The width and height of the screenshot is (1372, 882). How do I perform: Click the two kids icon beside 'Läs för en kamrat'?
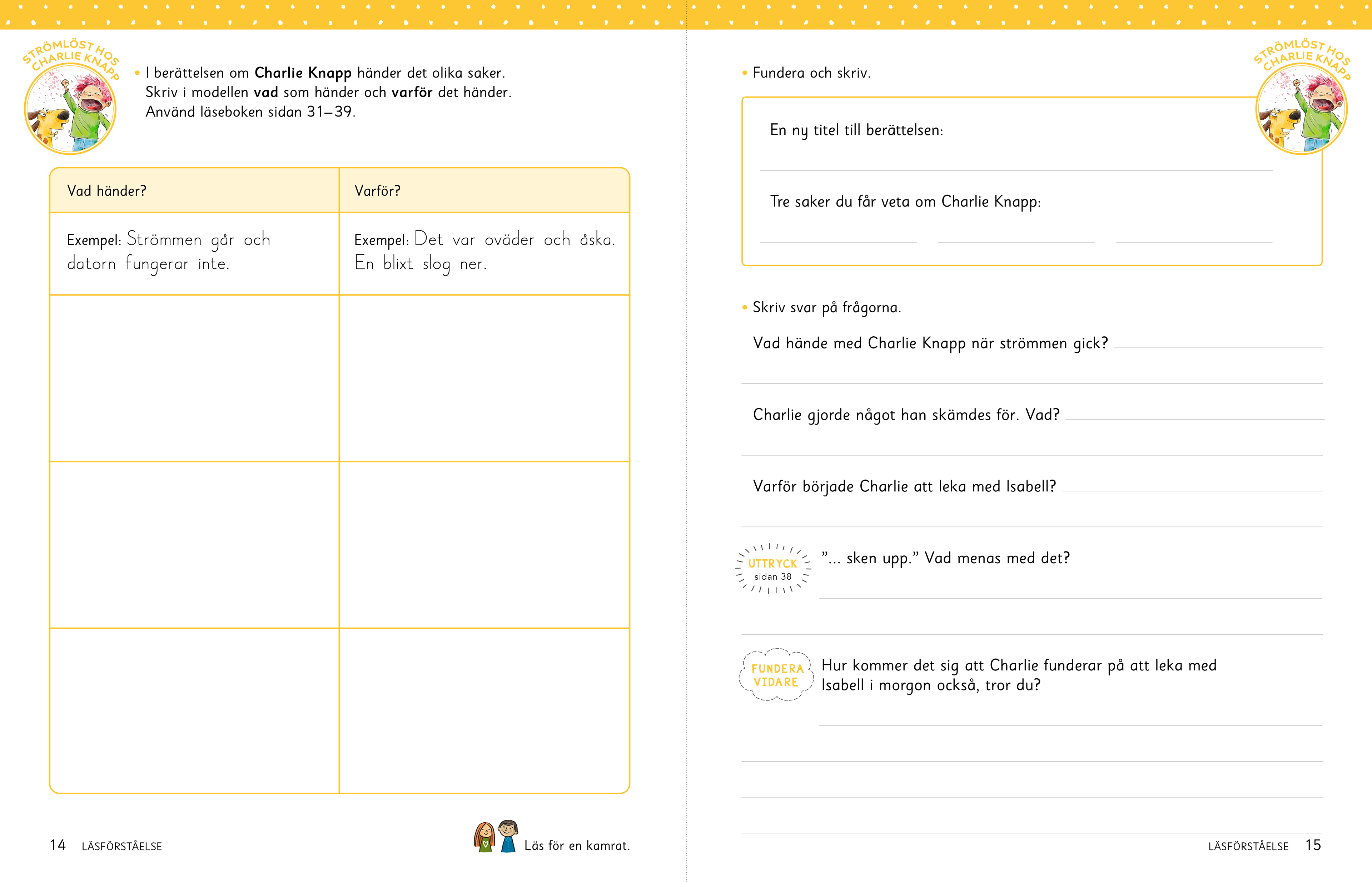(x=495, y=837)
